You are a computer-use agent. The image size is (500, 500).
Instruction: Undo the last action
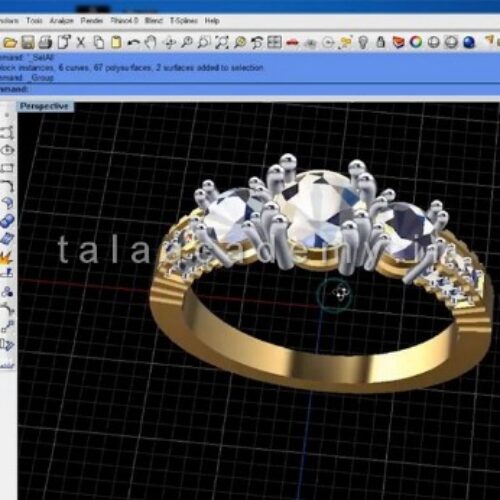(134, 43)
